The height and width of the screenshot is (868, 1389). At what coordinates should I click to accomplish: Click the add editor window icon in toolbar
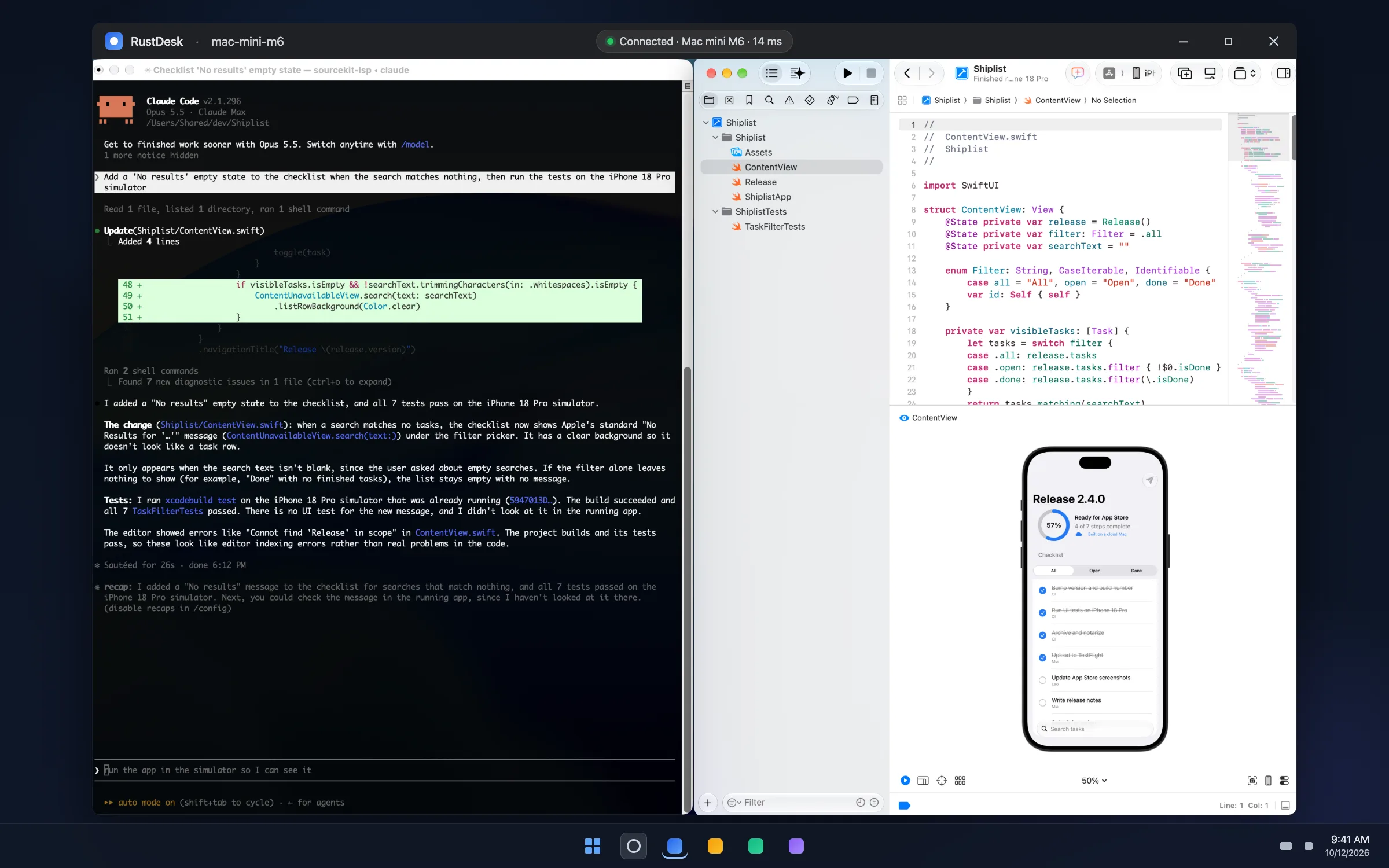pyautogui.click(x=1185, y=73)
